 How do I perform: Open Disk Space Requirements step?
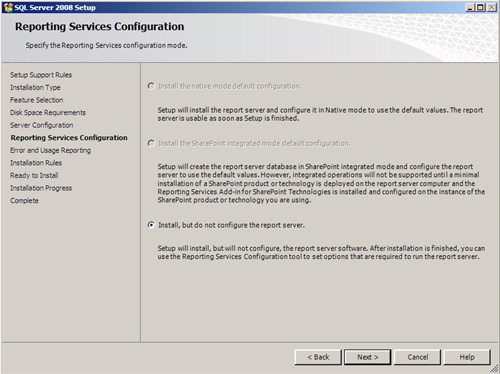click(x=48, y=113)
